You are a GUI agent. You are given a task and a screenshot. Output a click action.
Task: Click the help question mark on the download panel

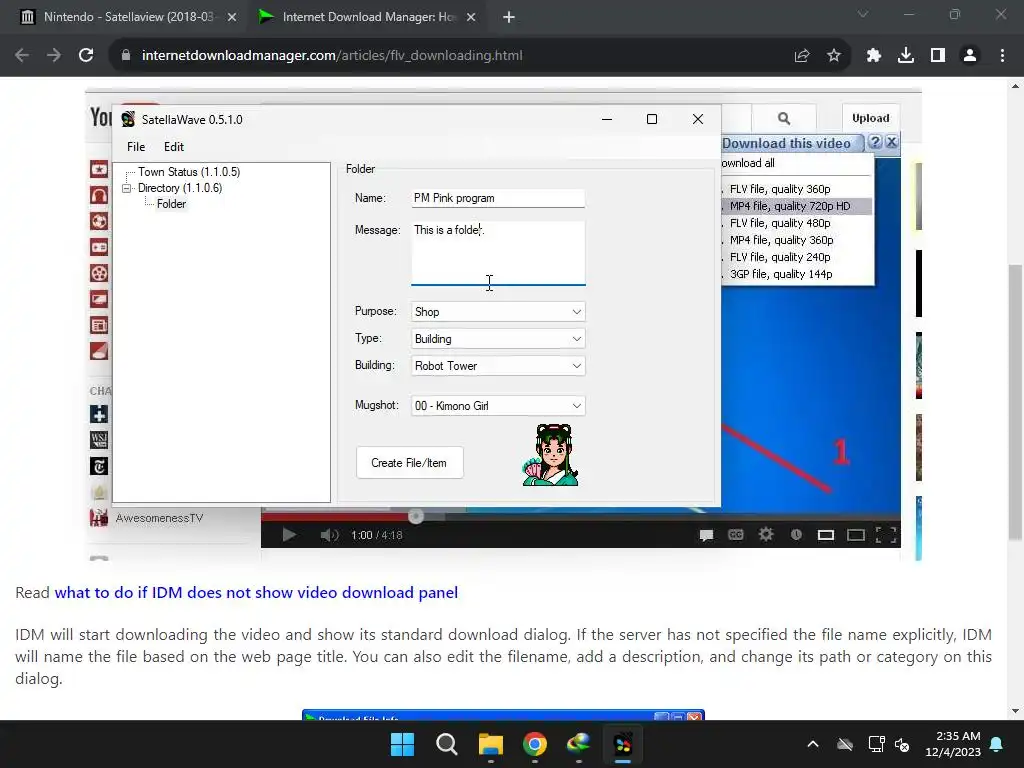[x=876, y=142]
